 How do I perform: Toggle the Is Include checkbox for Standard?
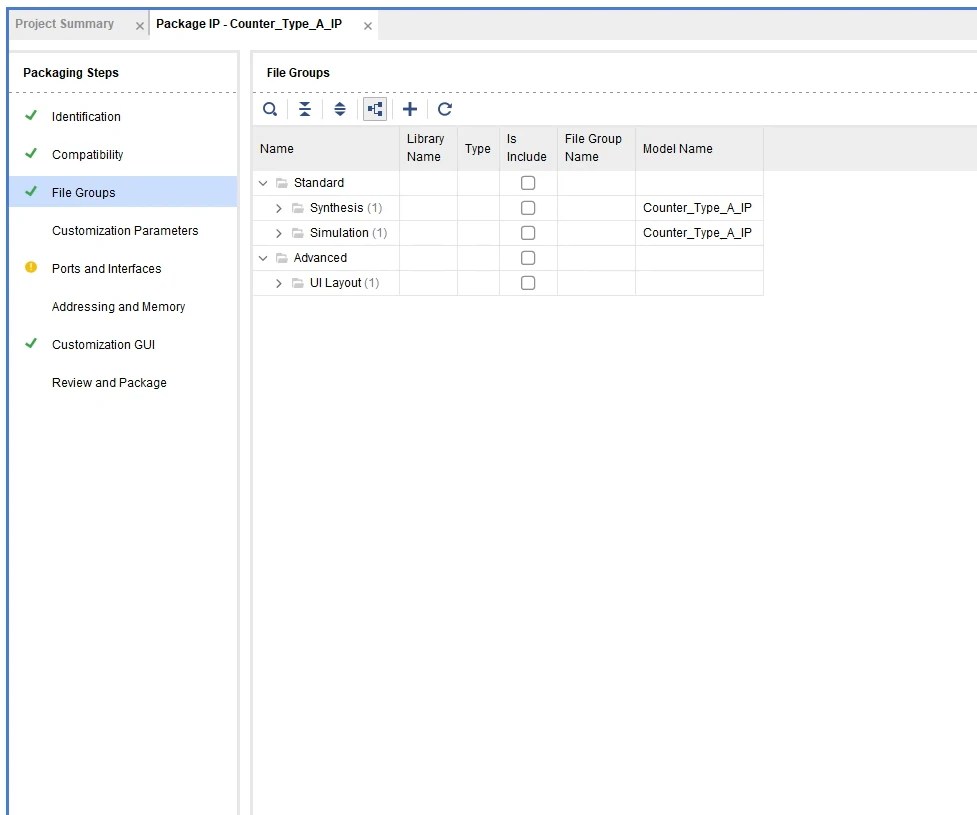(528, 183)
